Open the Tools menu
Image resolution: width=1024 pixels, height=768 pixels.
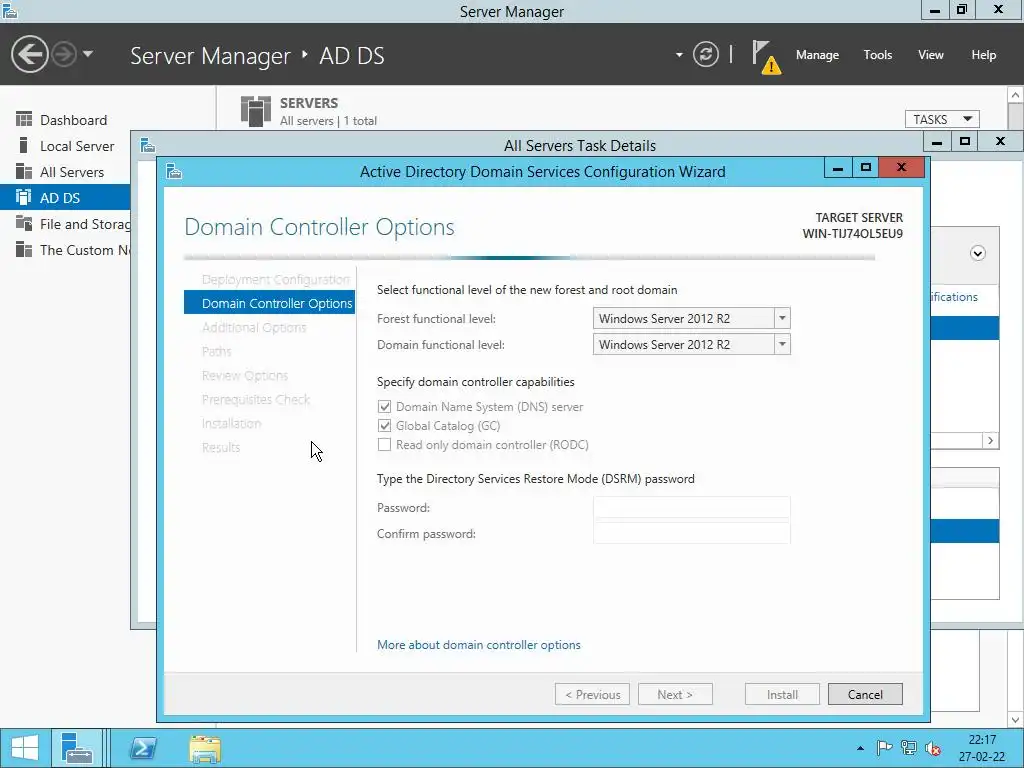click(x=878, y=55)
